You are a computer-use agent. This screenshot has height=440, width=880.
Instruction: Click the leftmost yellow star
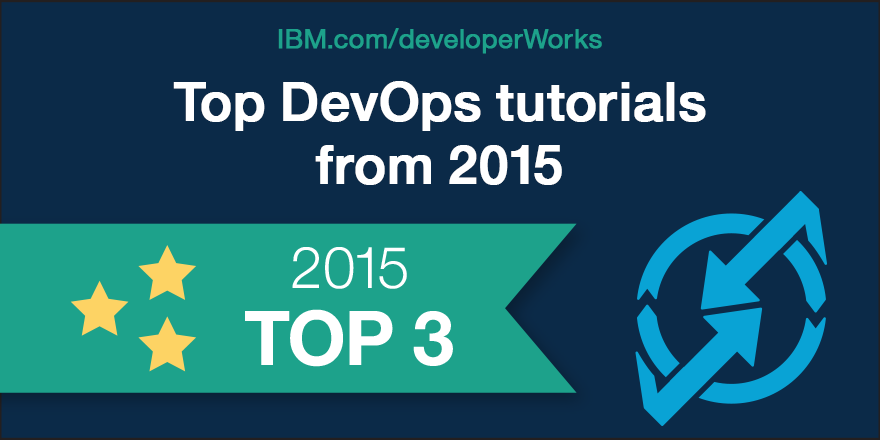coord(99,308)
